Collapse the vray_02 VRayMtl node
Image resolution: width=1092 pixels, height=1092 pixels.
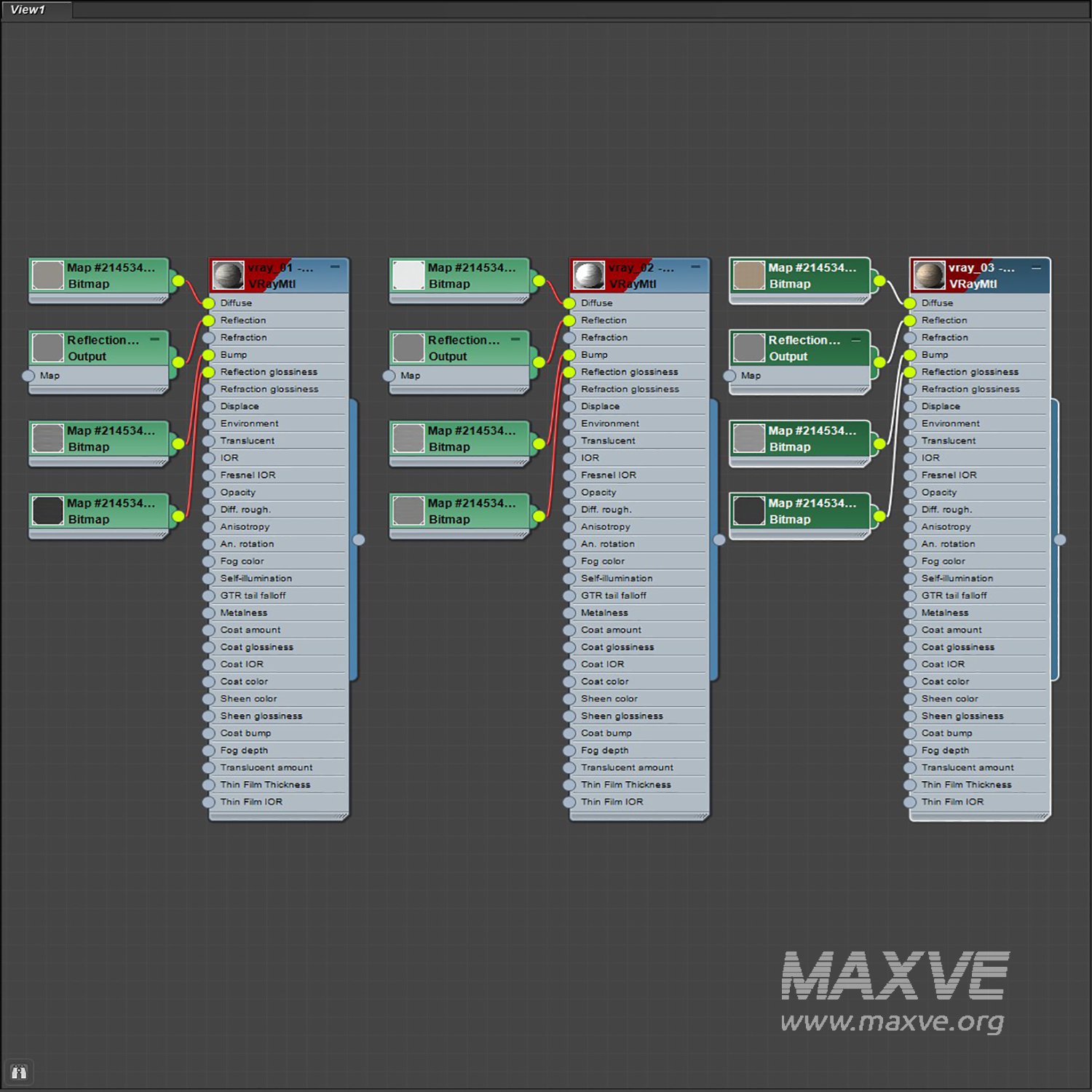coord(695,267)
